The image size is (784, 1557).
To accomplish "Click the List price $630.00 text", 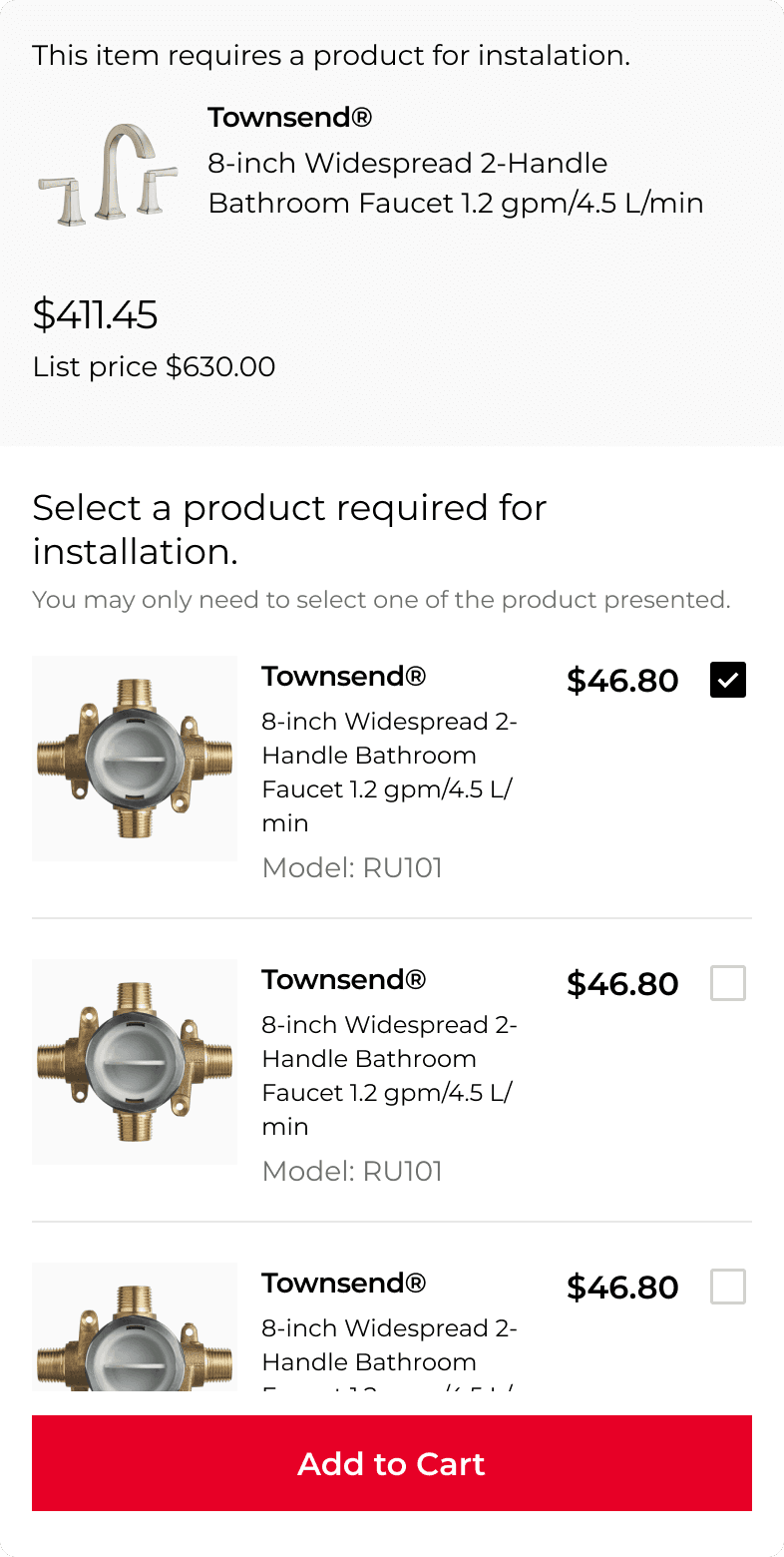I will click(x=154, y=367).
